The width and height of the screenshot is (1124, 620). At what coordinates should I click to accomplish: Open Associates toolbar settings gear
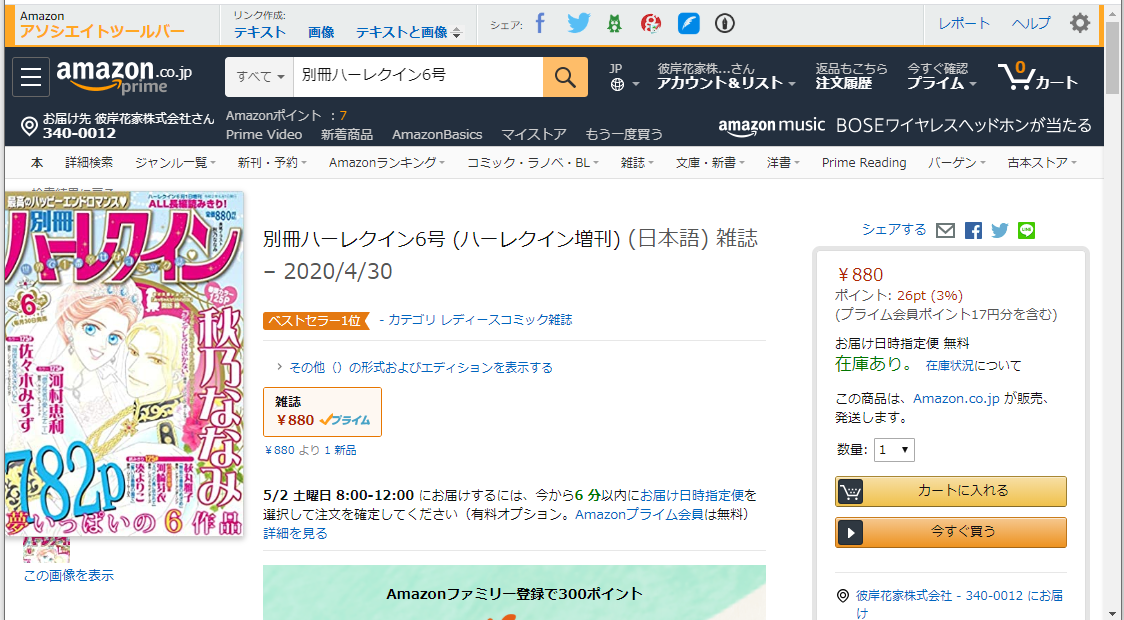pos(1080,24)
